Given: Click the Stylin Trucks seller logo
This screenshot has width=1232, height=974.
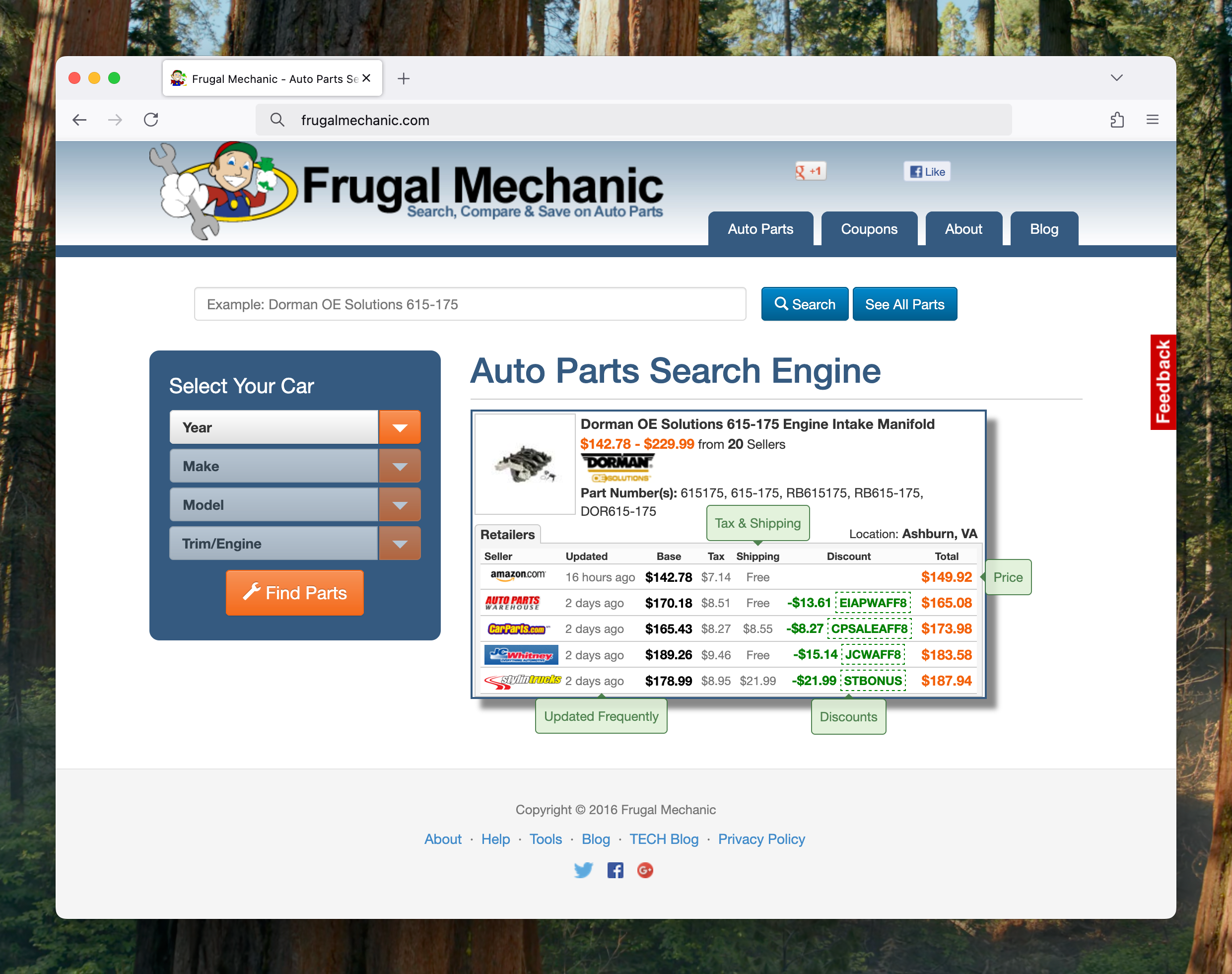Looking at the screenshot, I should [523, 681].
